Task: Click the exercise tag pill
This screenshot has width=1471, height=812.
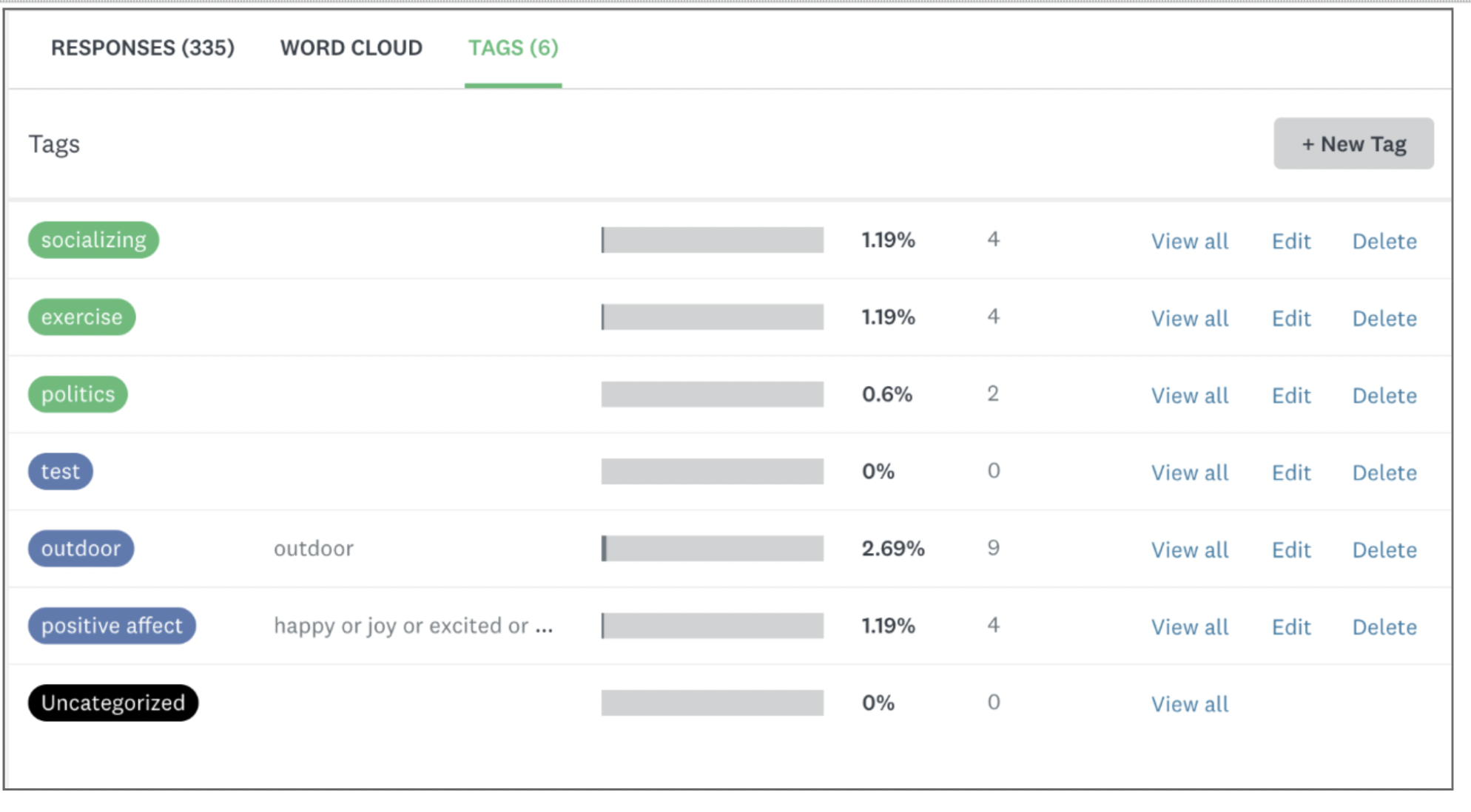Action: pos(81,317)
